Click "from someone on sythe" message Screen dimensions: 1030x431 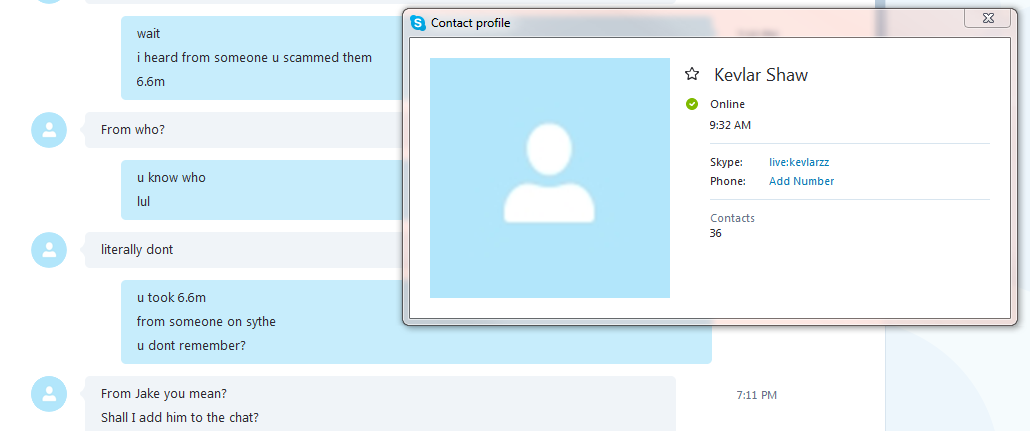pyautogui.click(x=206, y=322)
